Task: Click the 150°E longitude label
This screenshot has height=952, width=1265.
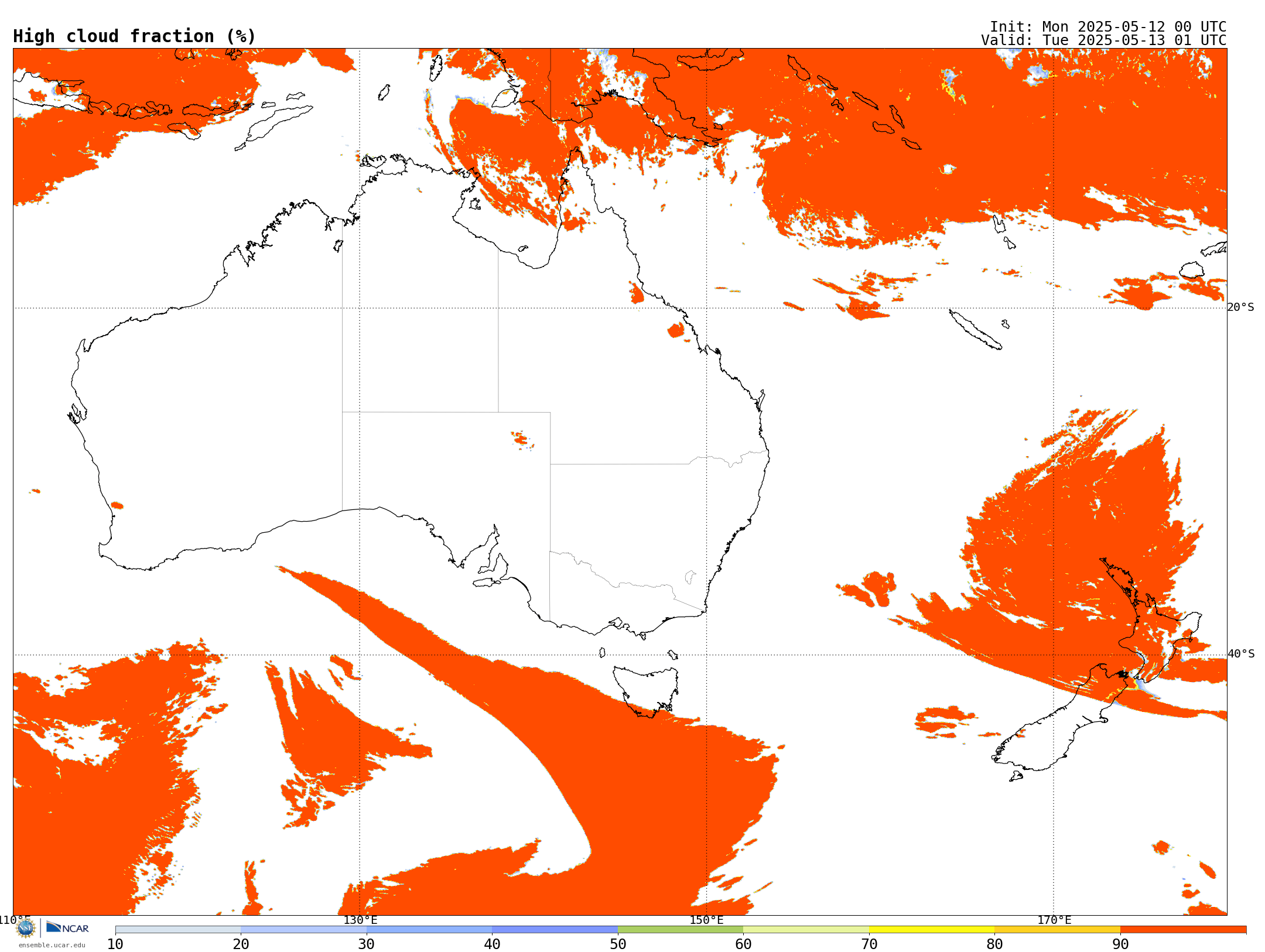Action: (x=706, y=920)
